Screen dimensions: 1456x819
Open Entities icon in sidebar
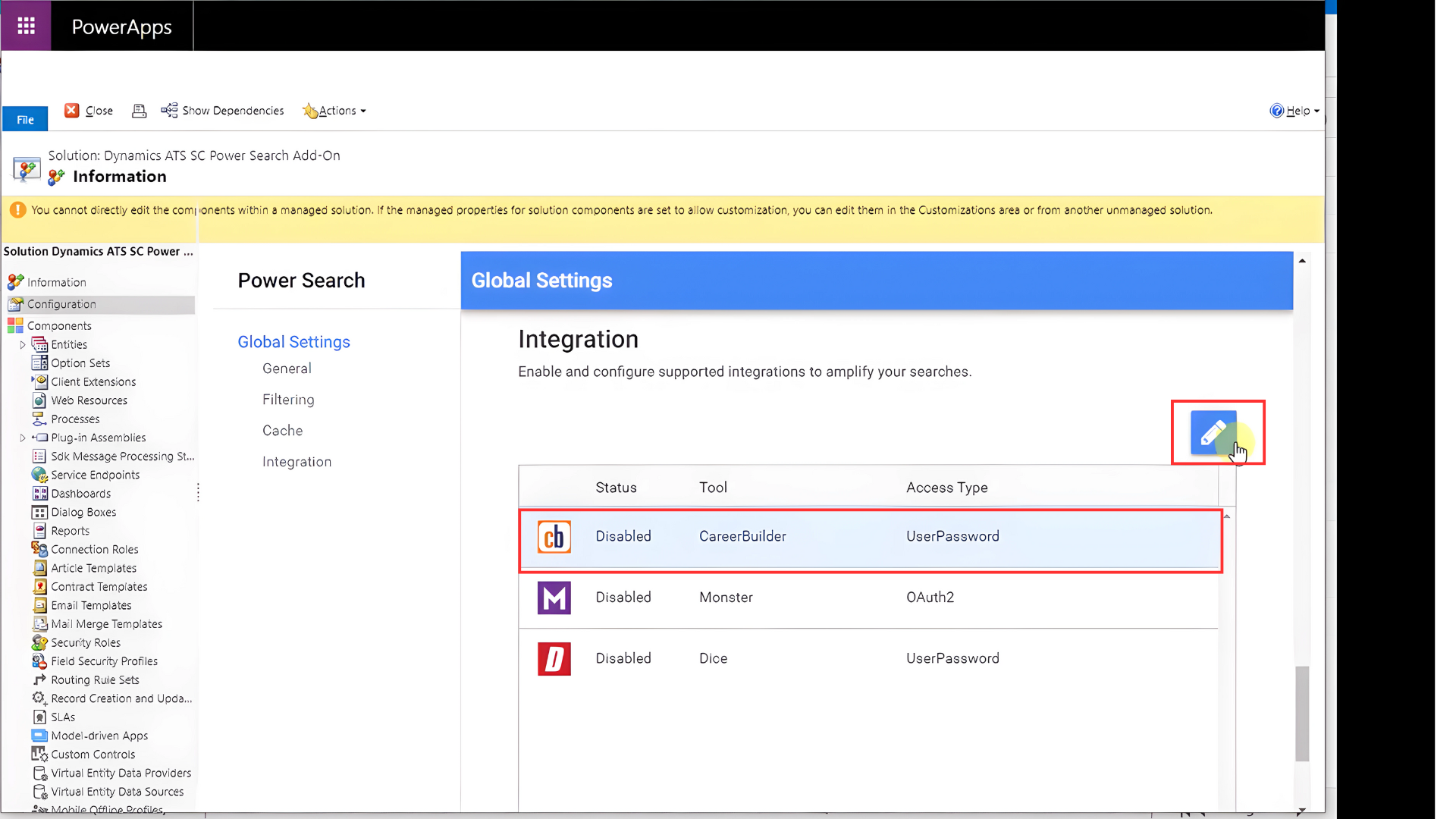pos(39,345)
